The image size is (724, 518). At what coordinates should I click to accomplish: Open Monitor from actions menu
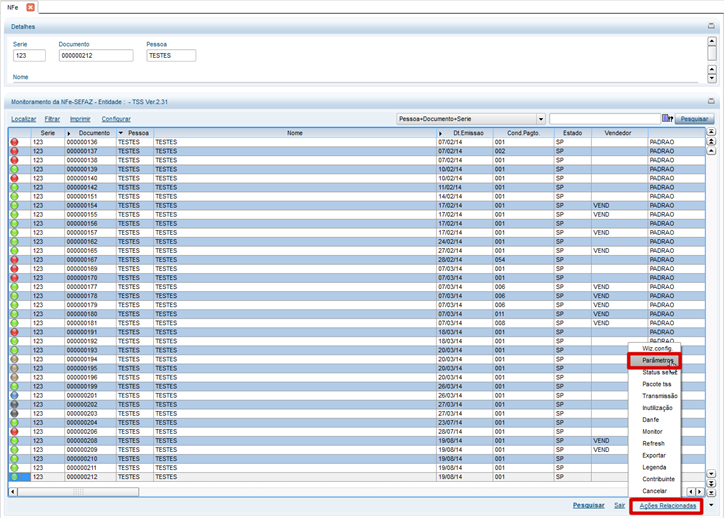(652, 432)
